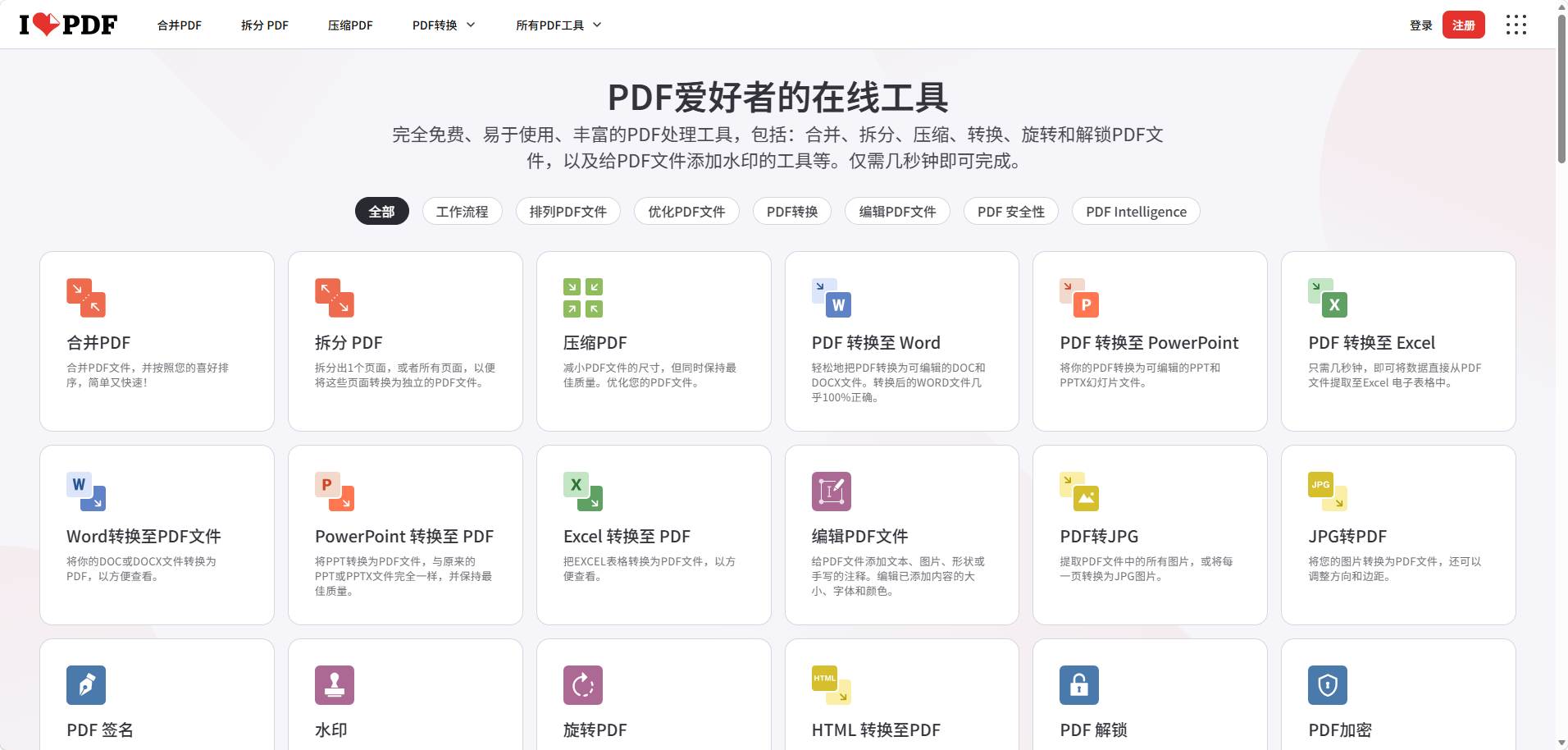Click the Edit PDF (编辑PDF文件) purple icon
The width and height of the screenshot is (1568, 750).
click(x=832, y=492)
